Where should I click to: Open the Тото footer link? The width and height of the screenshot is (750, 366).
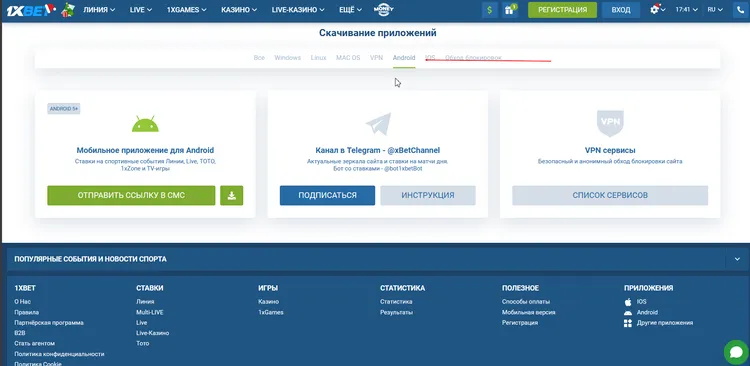point(143,344)
